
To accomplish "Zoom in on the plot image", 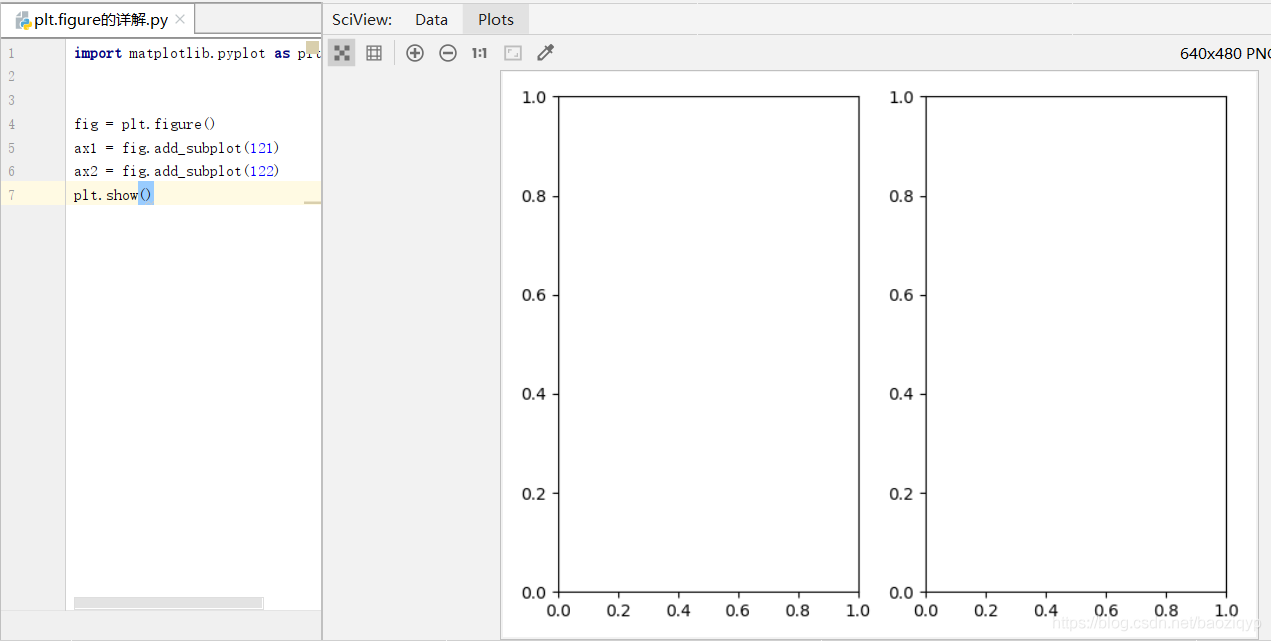I will pyautogui.click(x=415, y=53).
